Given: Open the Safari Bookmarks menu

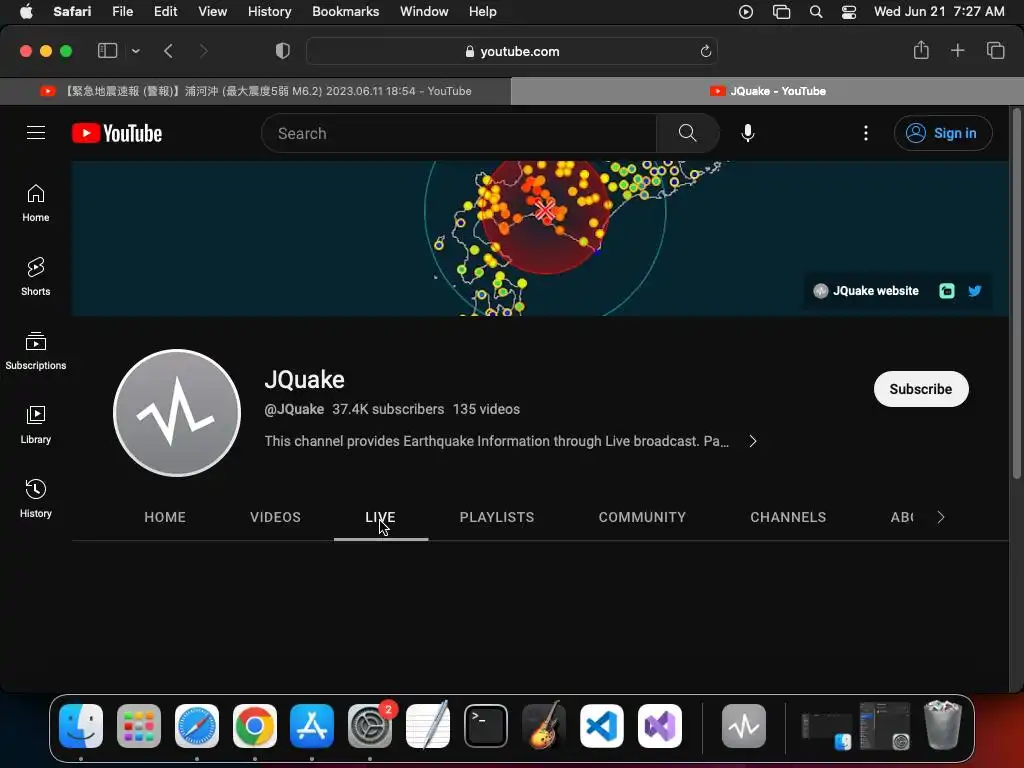Looking at the screenshot, I should 345,12.
